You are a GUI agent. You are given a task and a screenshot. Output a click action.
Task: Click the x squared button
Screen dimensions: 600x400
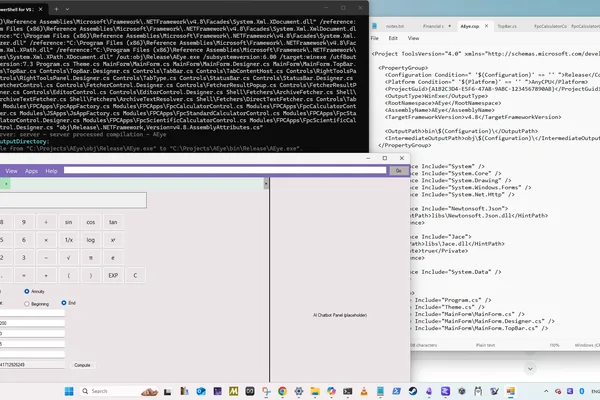[113, 240]
